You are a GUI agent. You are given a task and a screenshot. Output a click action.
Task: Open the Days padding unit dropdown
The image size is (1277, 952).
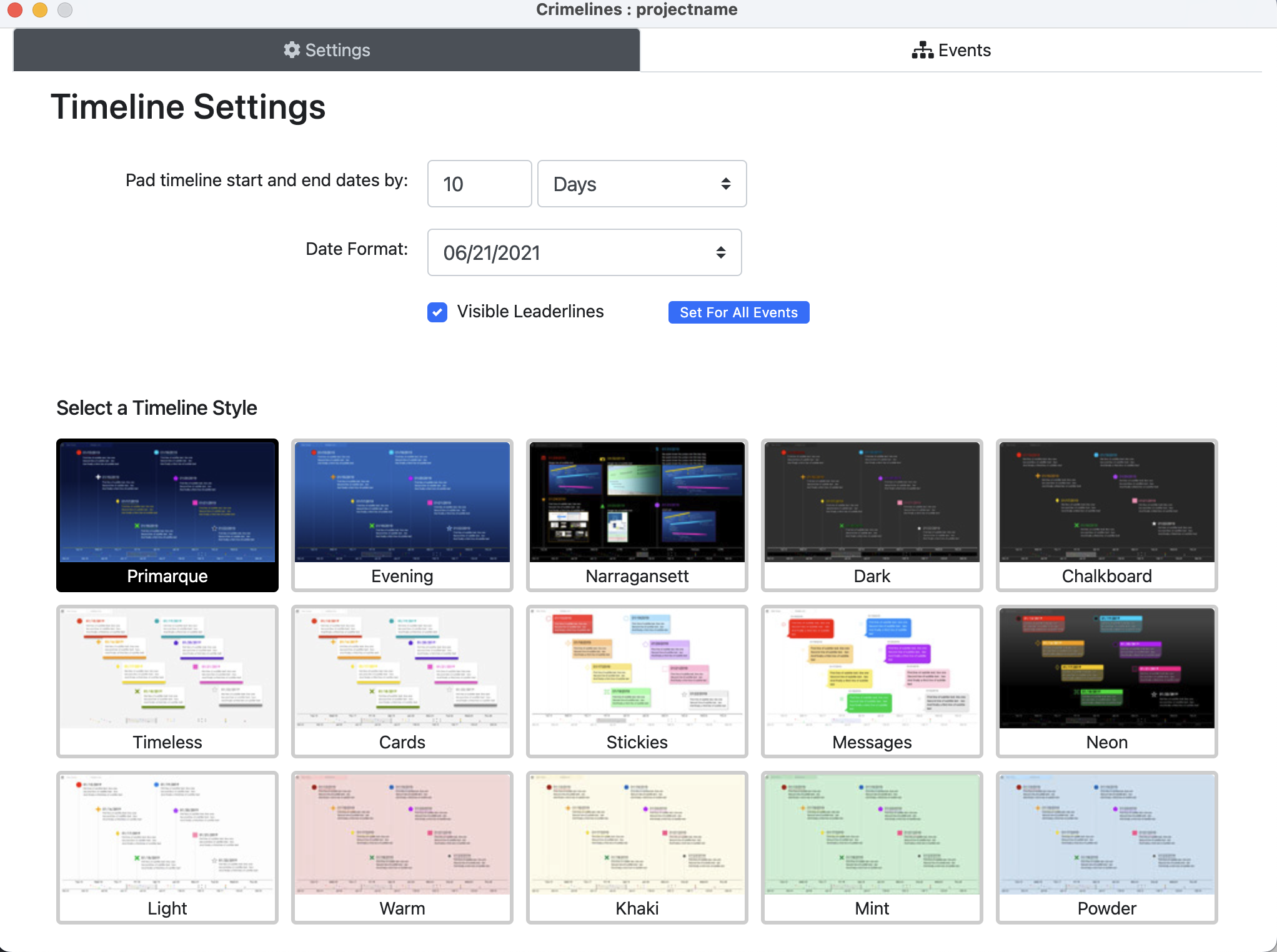click(x=642, y=184)
